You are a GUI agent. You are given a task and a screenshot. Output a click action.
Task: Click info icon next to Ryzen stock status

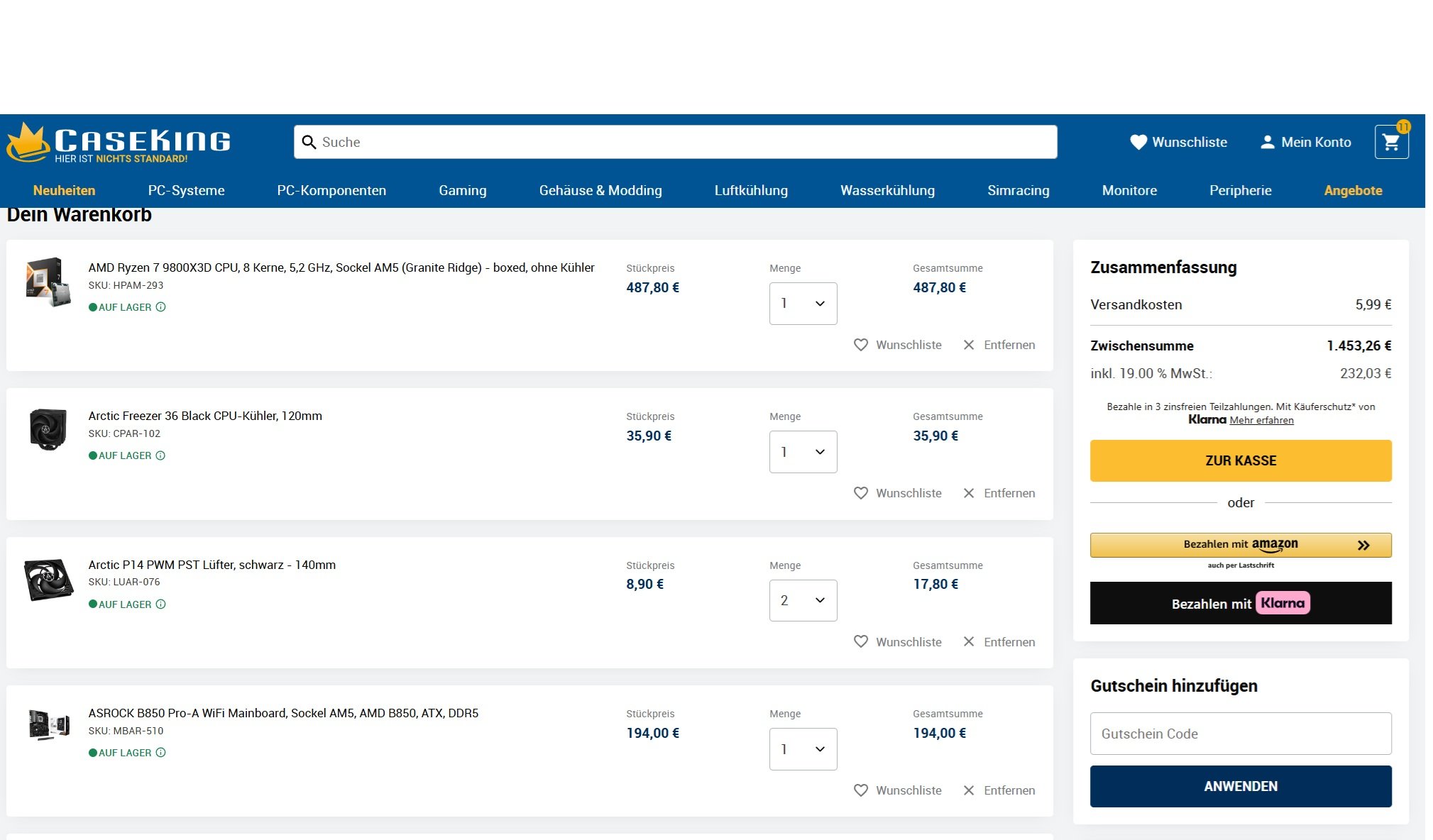pos(161,307)
